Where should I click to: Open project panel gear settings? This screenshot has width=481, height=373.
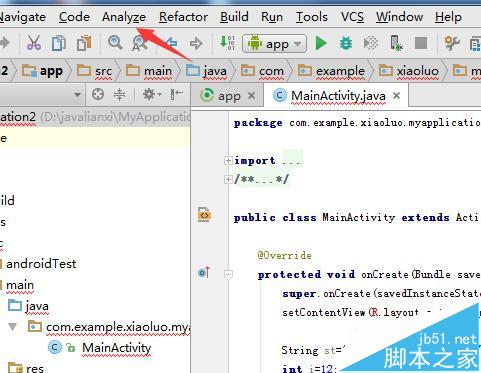[152, 95]
